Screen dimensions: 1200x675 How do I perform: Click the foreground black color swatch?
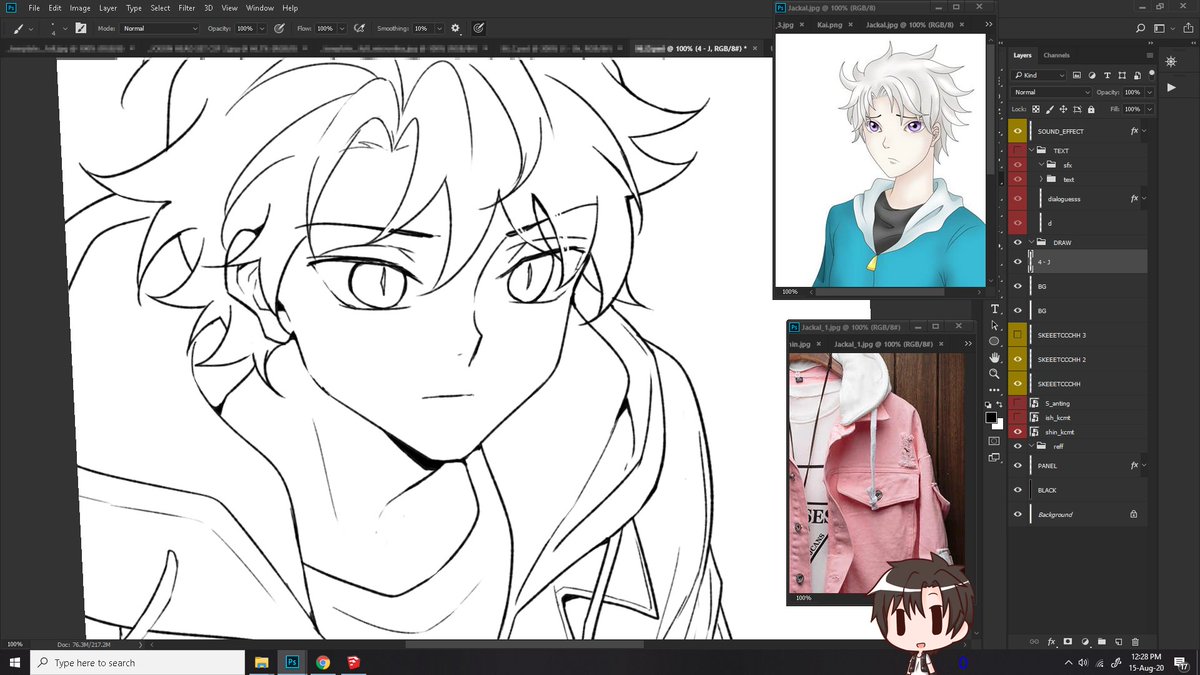coord(990,416)
